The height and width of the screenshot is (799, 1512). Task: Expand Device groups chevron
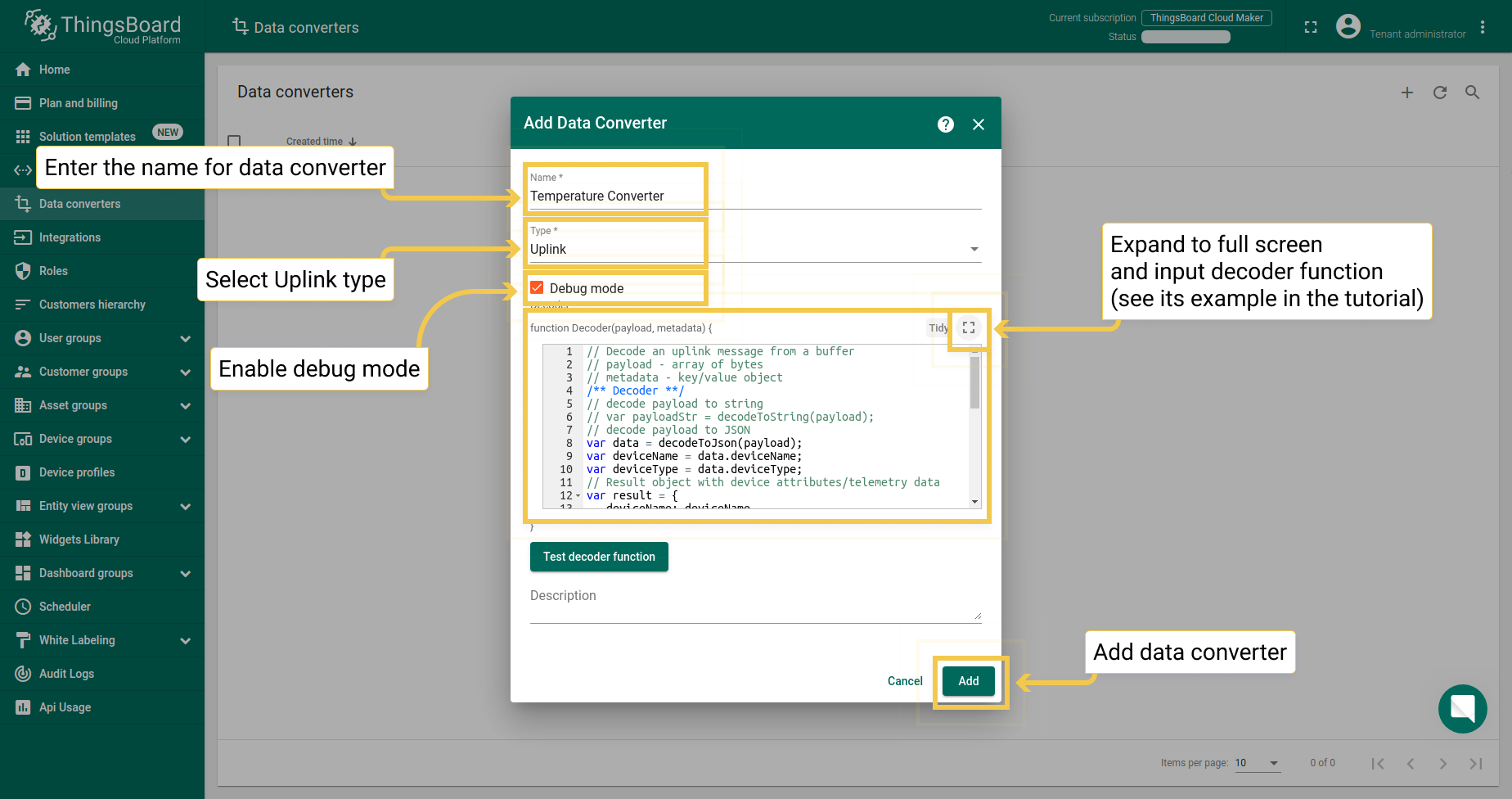click(186, 439)
